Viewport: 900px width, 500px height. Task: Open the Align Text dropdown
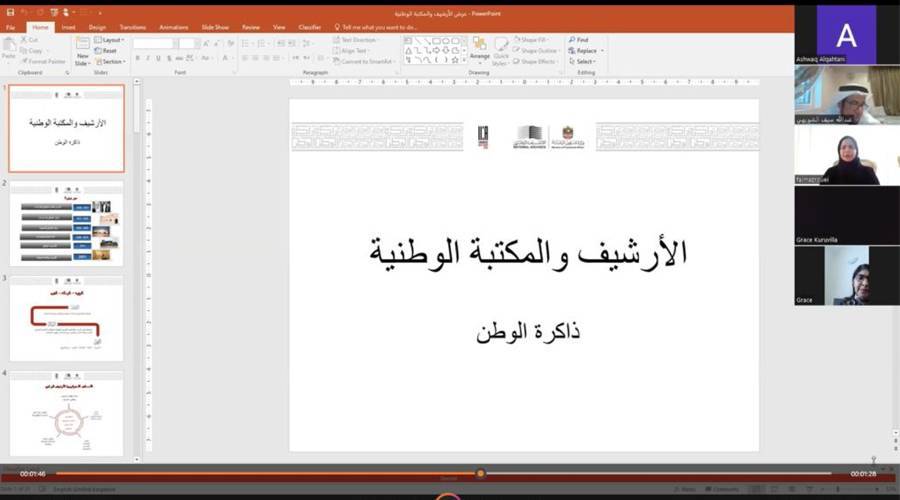coord(351,51)
